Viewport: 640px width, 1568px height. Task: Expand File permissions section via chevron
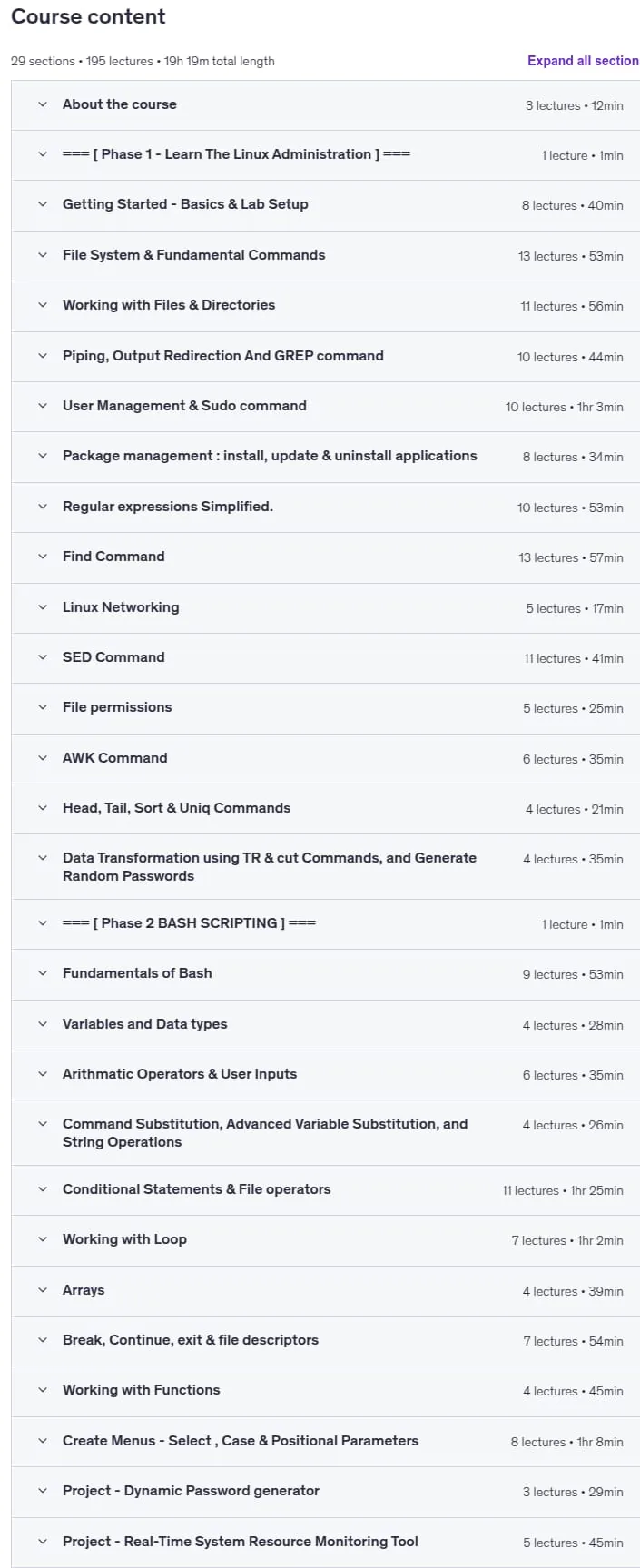(42, 707)
